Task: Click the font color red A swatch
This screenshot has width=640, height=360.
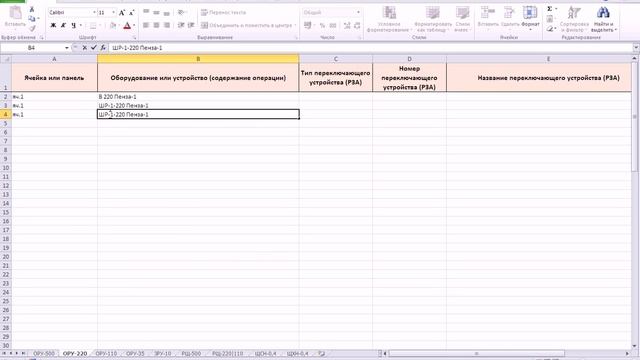Action: [x=127, y=26]
